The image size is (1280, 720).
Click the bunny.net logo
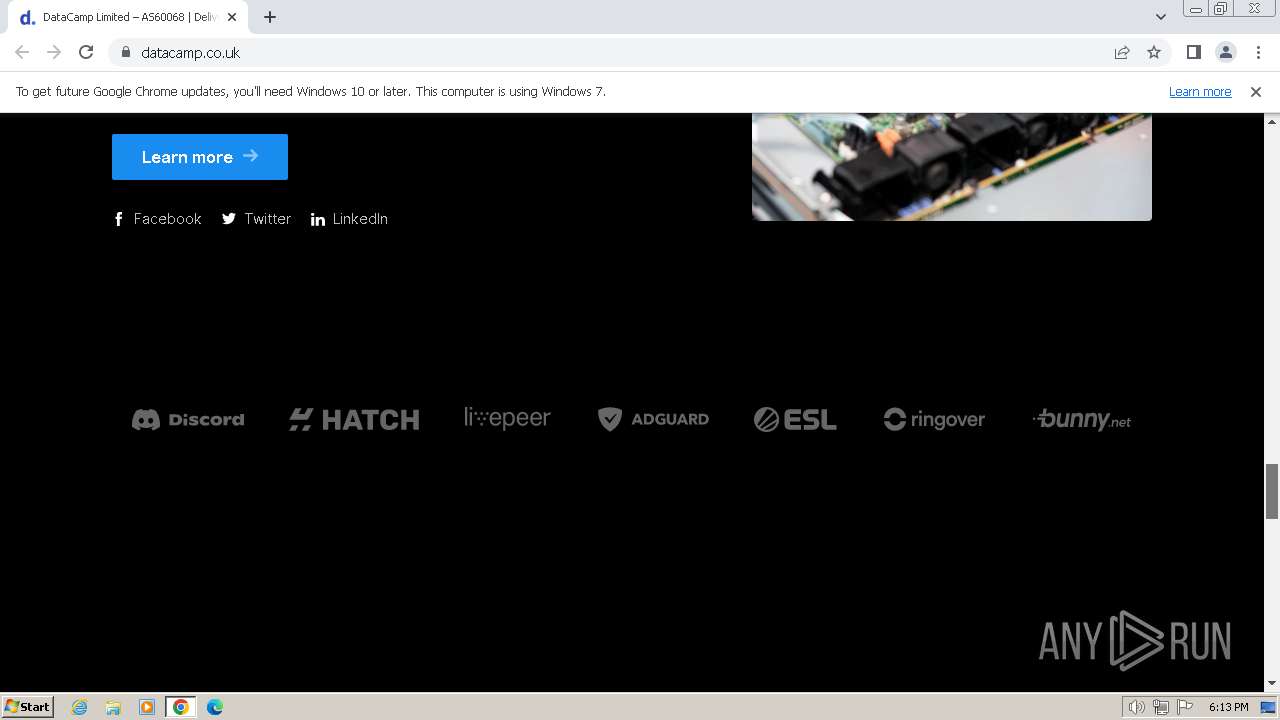coord(1082,419)
